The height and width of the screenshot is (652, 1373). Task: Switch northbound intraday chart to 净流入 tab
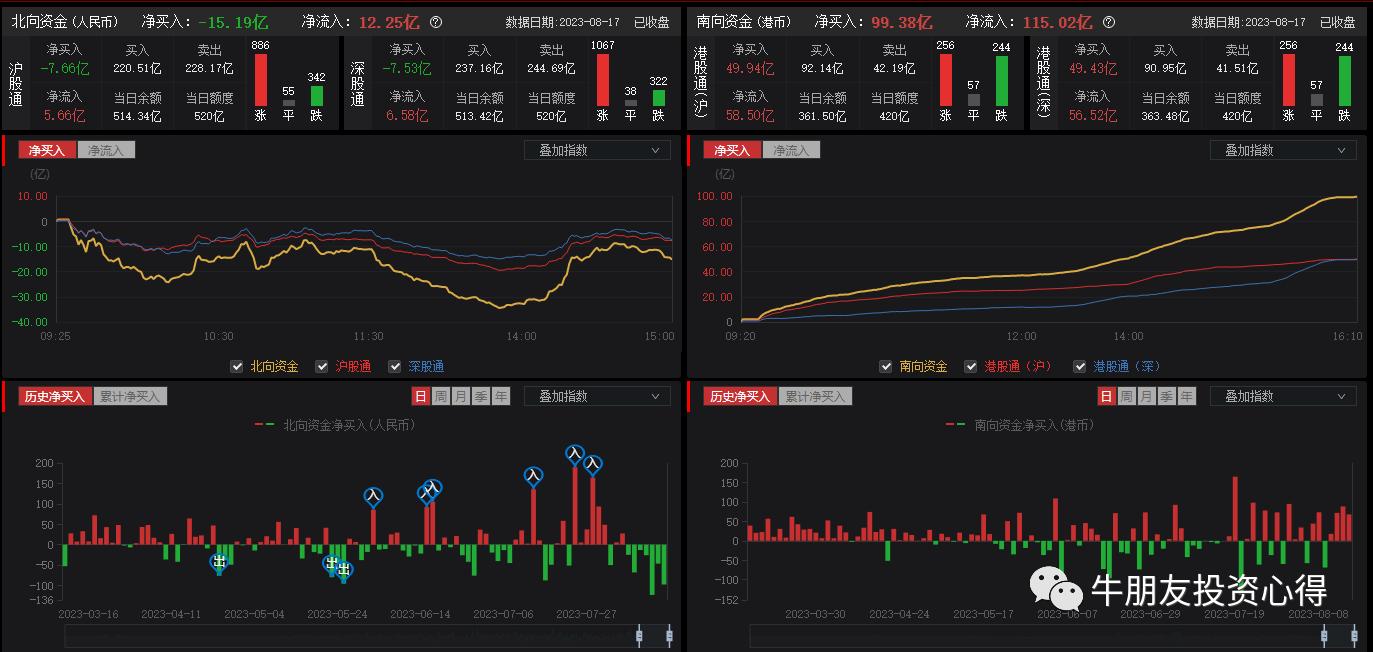[106, 150]
